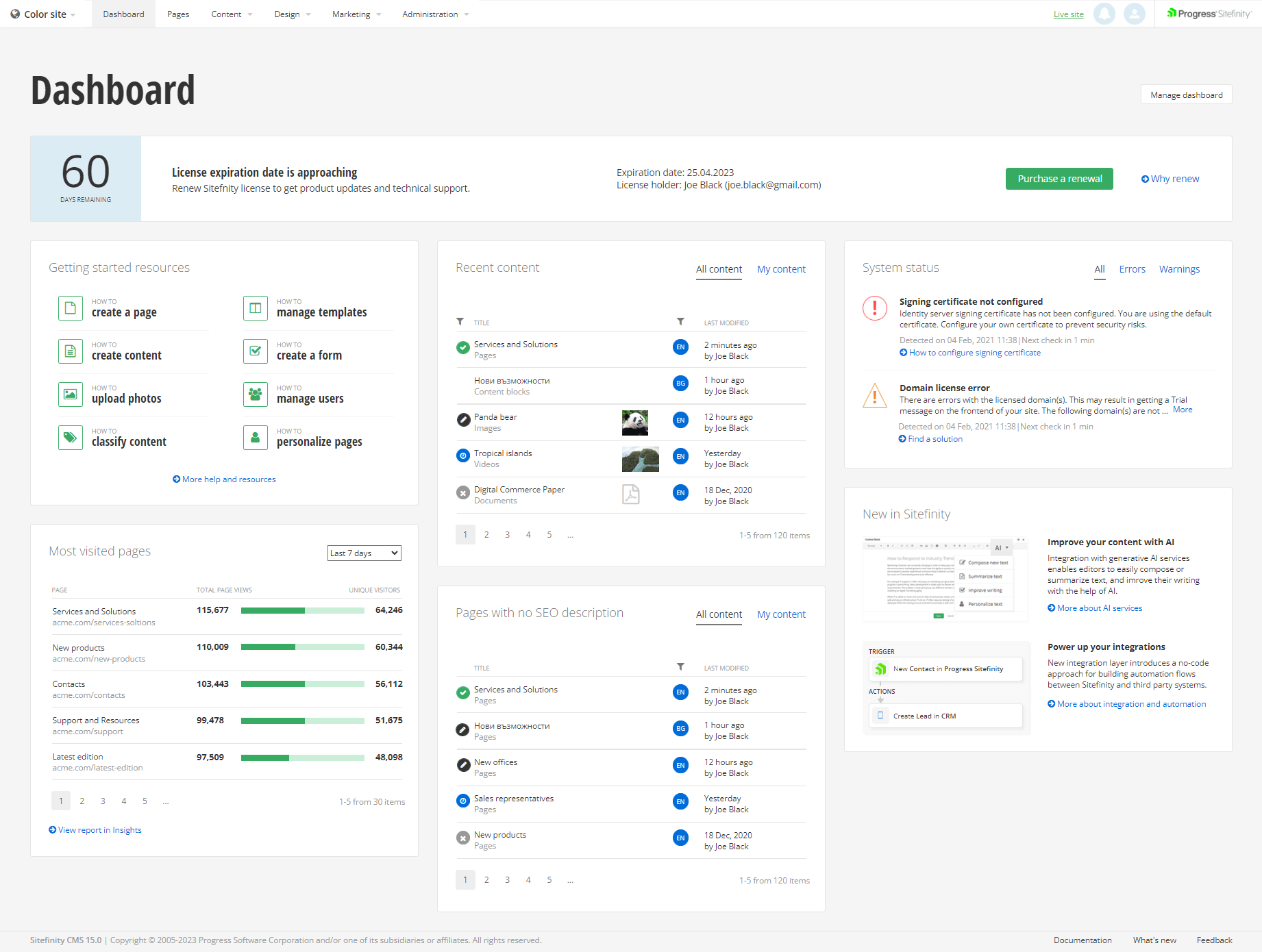Expand the Administration menu

point(435,14)
